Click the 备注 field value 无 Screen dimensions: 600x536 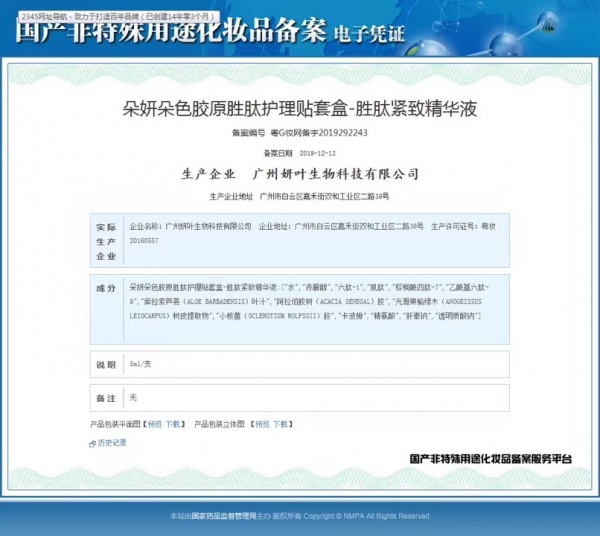133,397
